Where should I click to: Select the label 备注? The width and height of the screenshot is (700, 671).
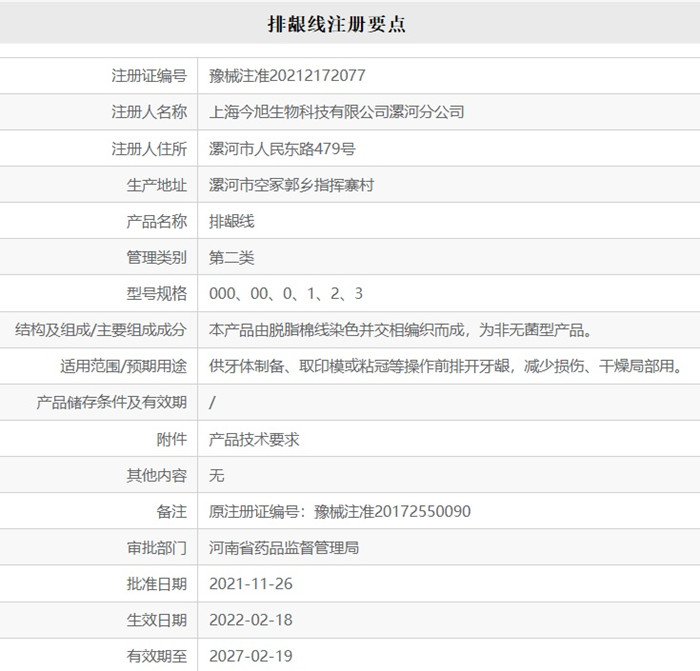pos(172,511)
